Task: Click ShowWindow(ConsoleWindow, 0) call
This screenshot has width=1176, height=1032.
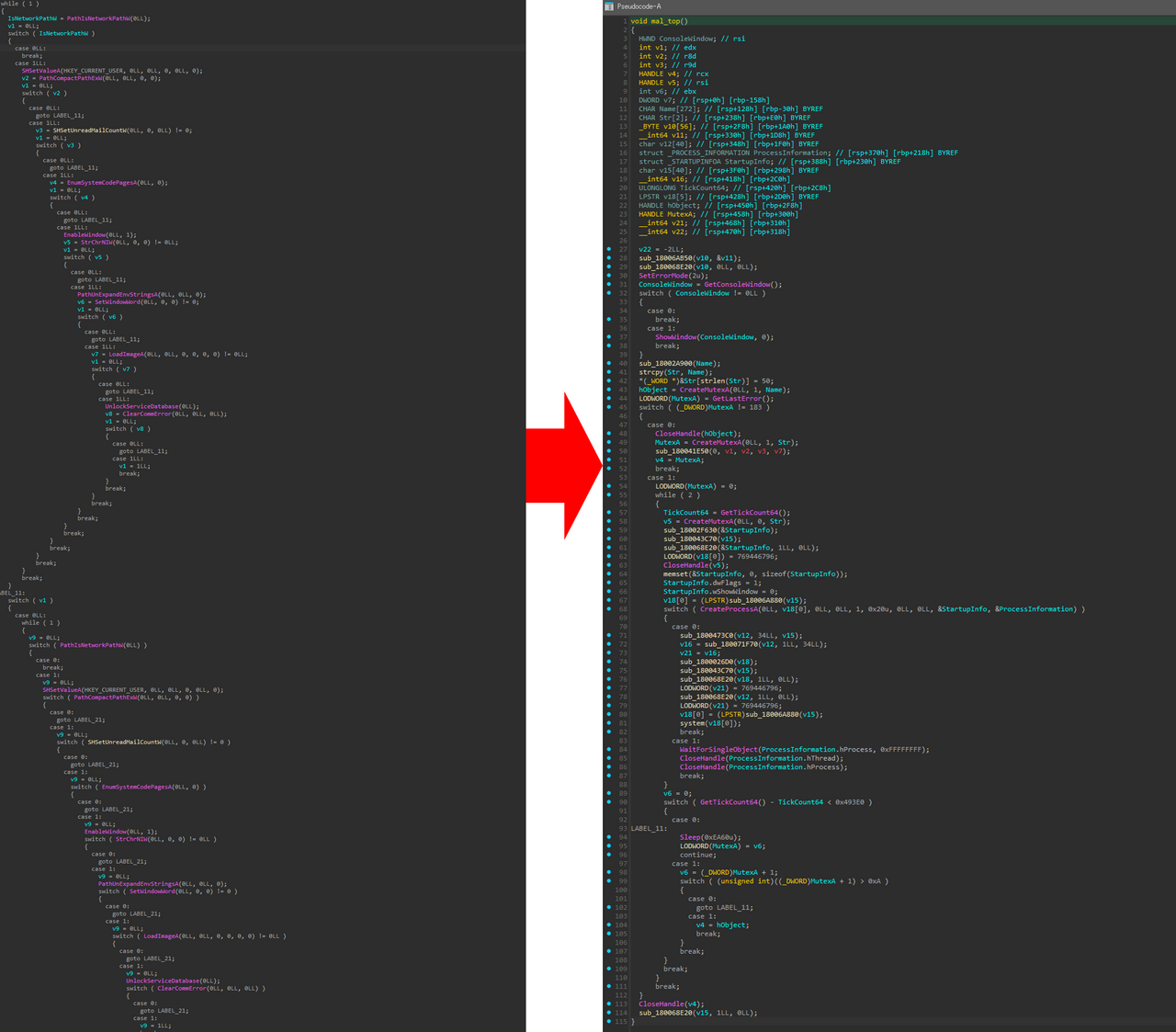Action: click(714, 337)
